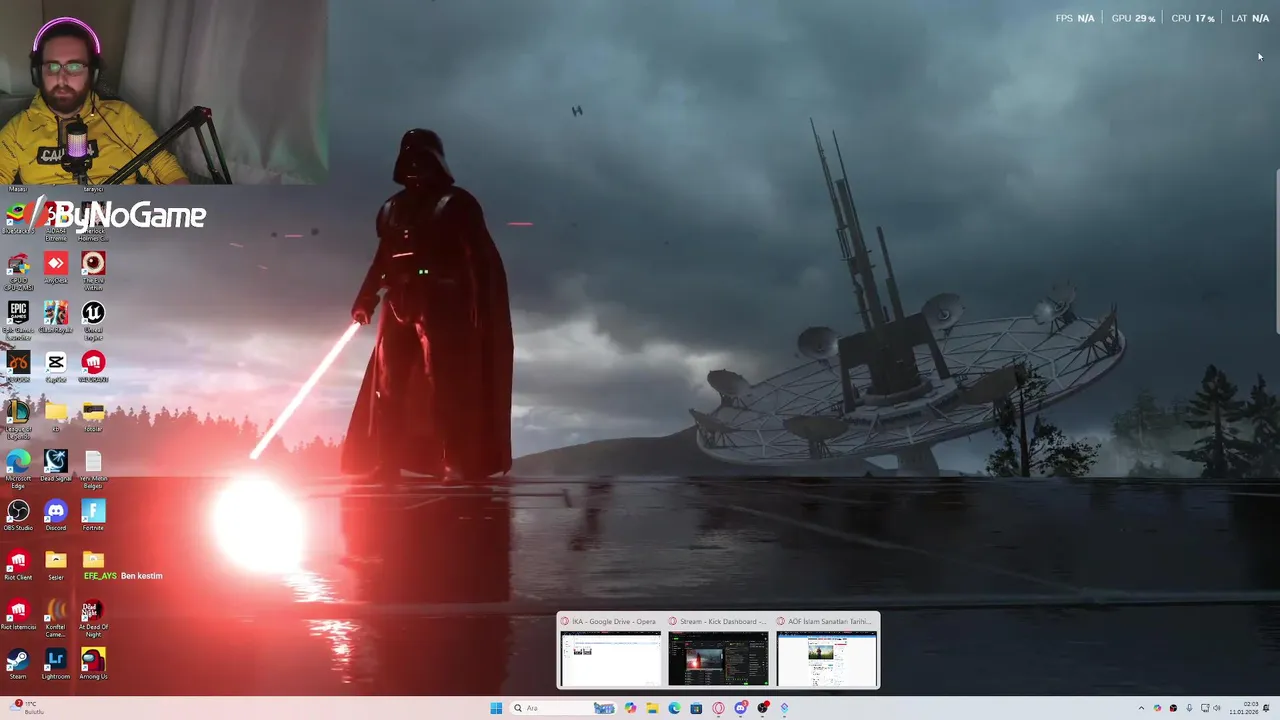Open the Microsoft Edge desktop shortcut
This screenshot has width=1280, height=720.
point(18,468)
